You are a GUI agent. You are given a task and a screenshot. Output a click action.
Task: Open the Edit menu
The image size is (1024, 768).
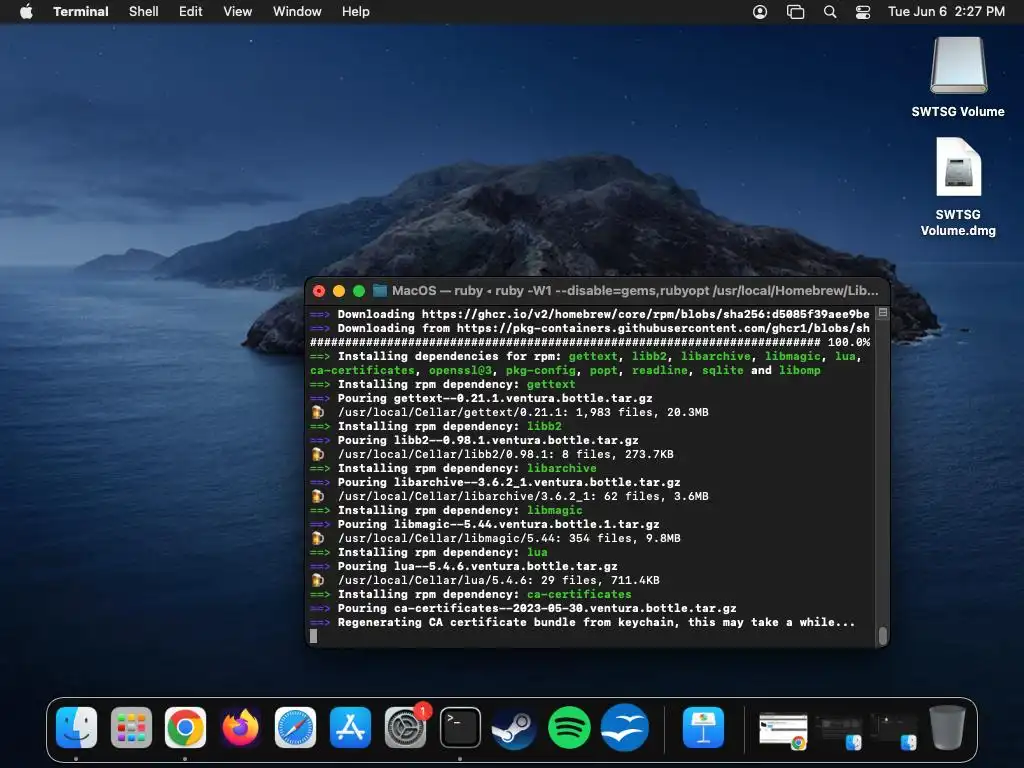tap(190, 12)
